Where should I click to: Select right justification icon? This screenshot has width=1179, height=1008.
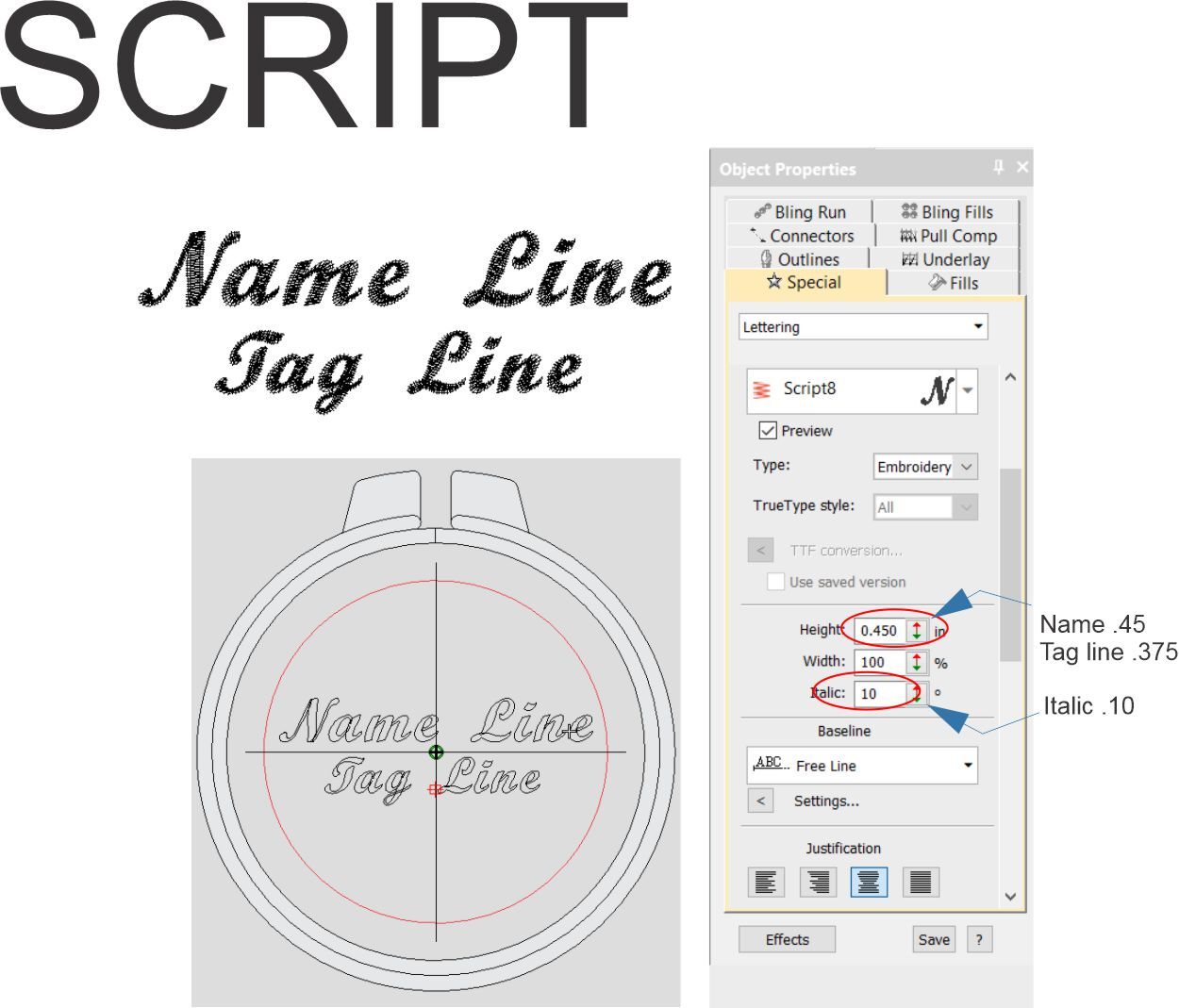(x=818, y=883)
